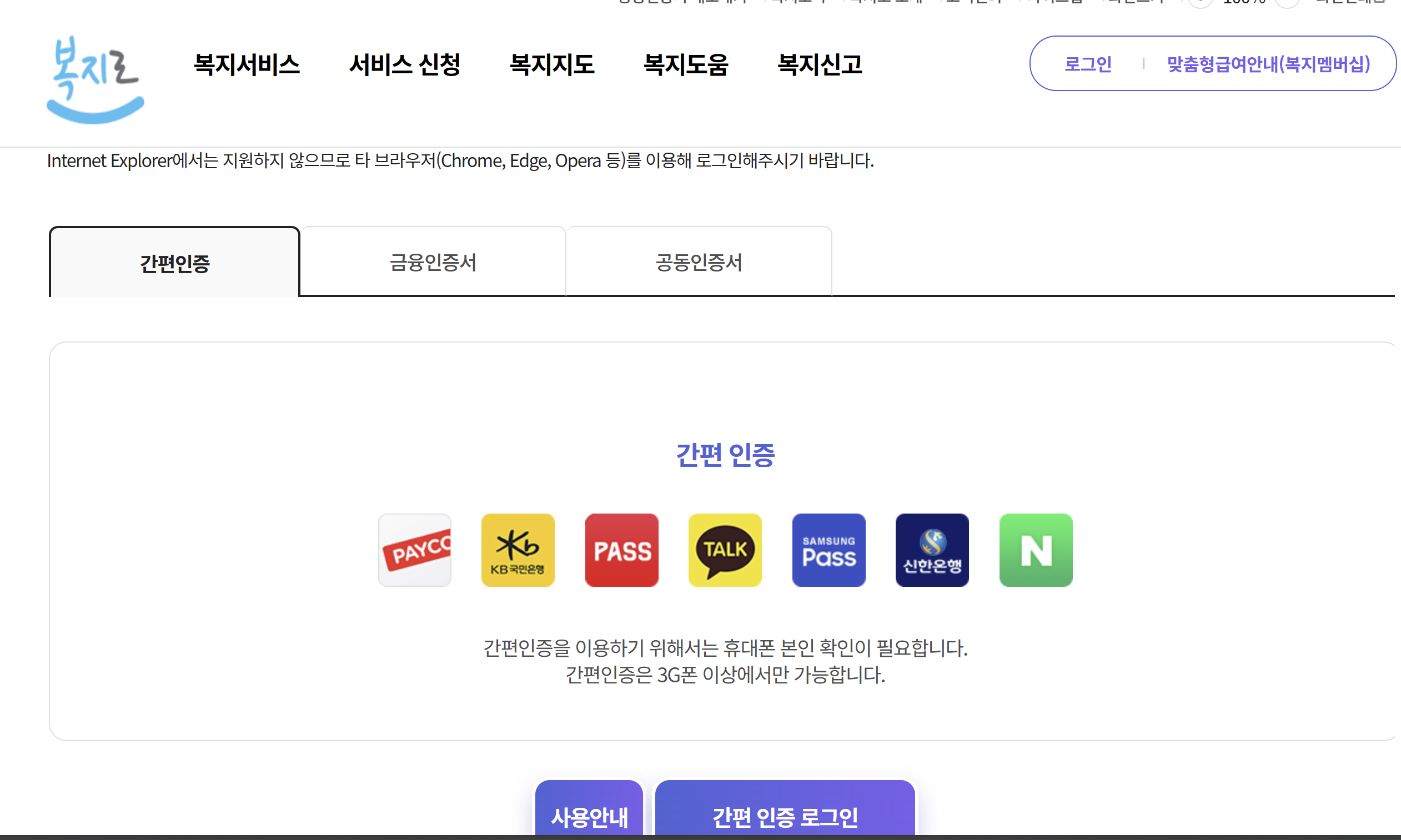
Task: Click the 로그인 link
Action: pyautogui.click(x=1087, y=64)
